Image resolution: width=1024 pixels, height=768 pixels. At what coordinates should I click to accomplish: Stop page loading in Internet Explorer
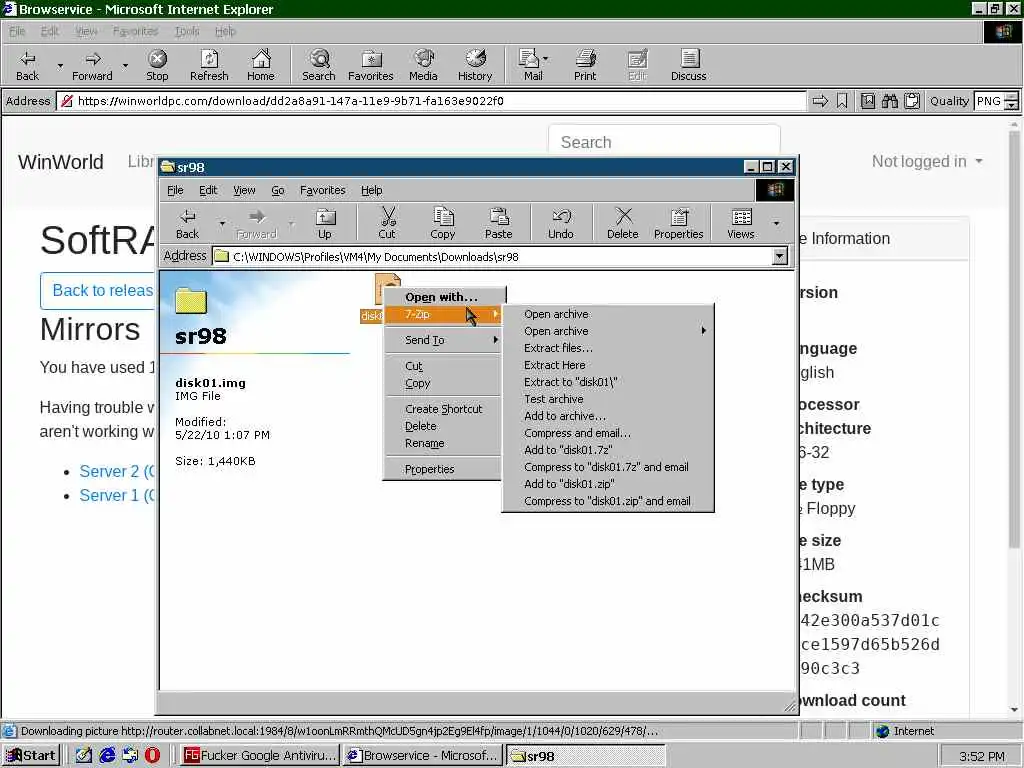coord(157,65)
